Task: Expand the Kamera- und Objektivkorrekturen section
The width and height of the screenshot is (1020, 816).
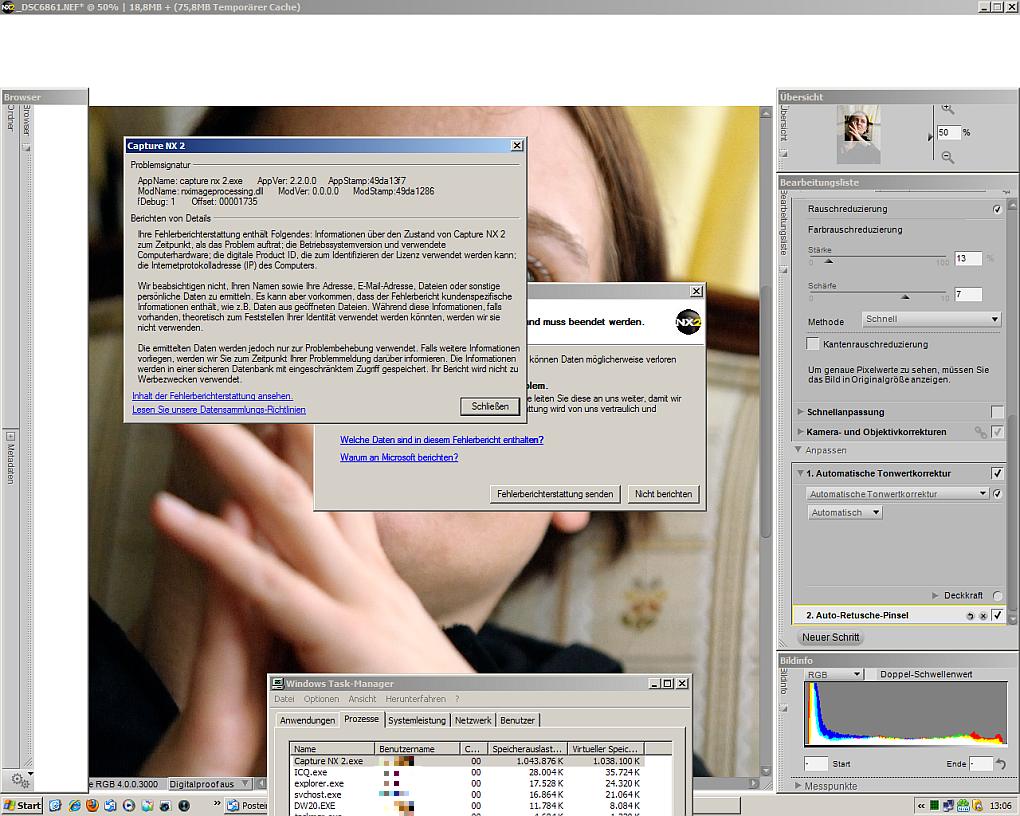Action: coord(800,431)
